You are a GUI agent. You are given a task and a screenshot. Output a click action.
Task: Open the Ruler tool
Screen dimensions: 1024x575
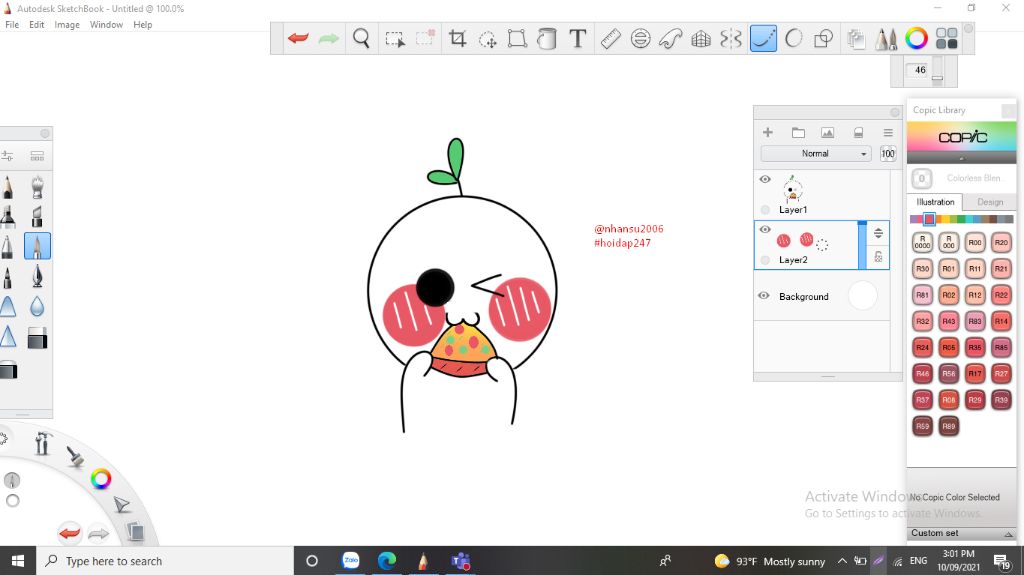[x=610, y=39]
